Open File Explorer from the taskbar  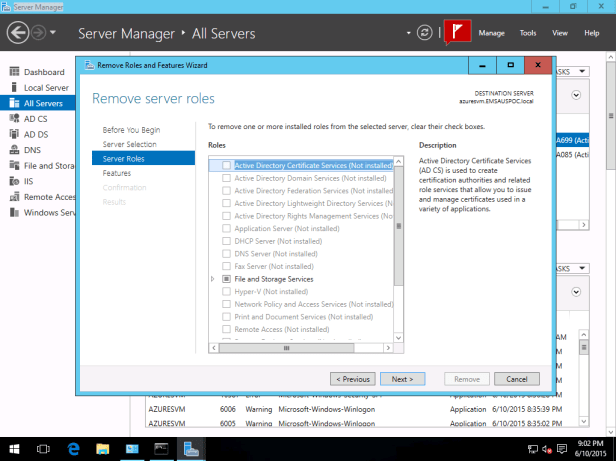[101, 449]
